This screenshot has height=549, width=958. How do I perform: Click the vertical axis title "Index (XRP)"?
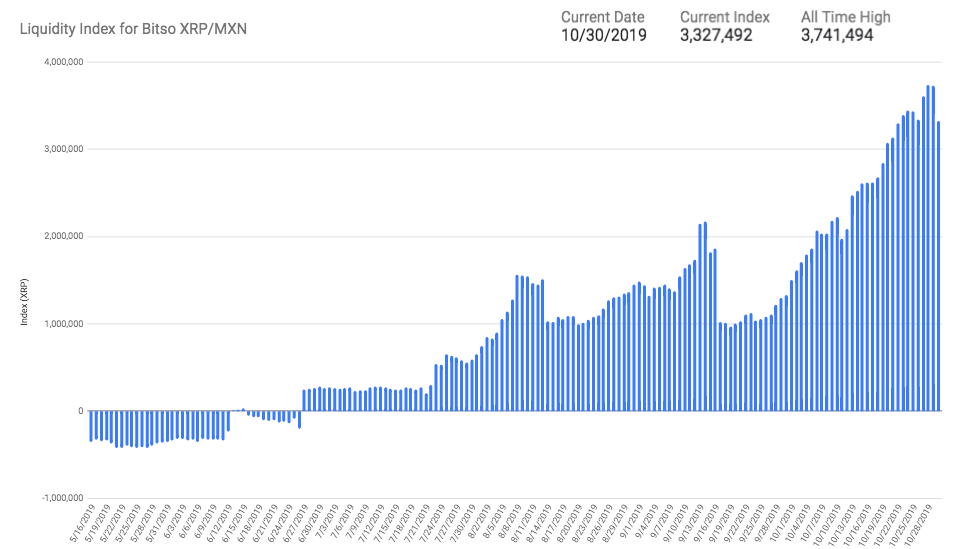click(x=24, y=302)
